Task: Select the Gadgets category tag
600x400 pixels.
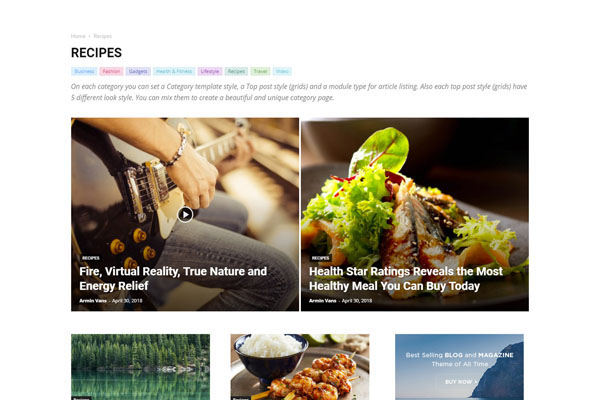Action: 138,71
